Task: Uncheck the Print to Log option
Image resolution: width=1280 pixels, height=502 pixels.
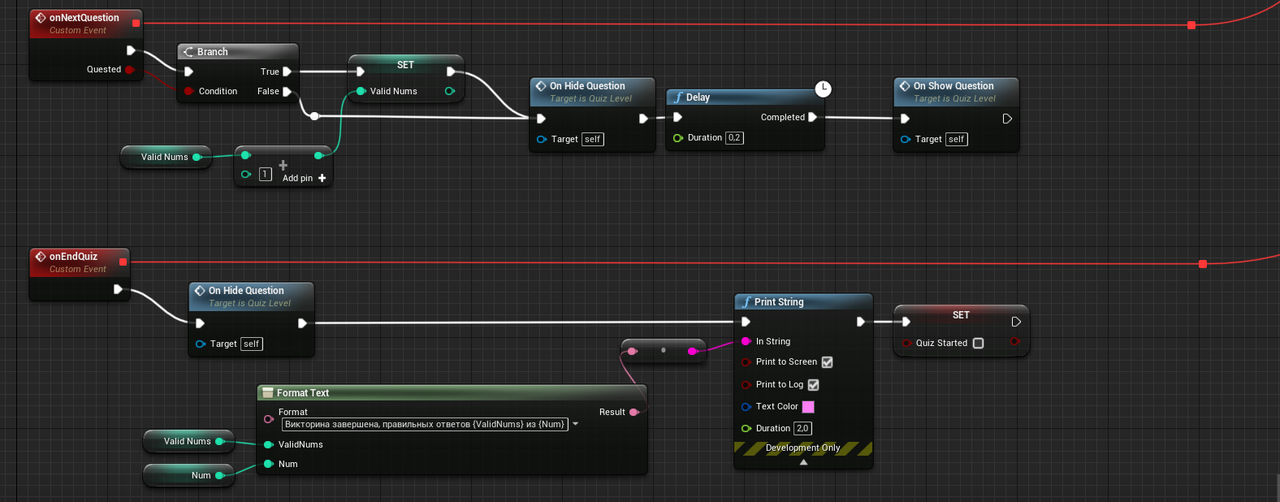Action: click(x=813, y=385)
